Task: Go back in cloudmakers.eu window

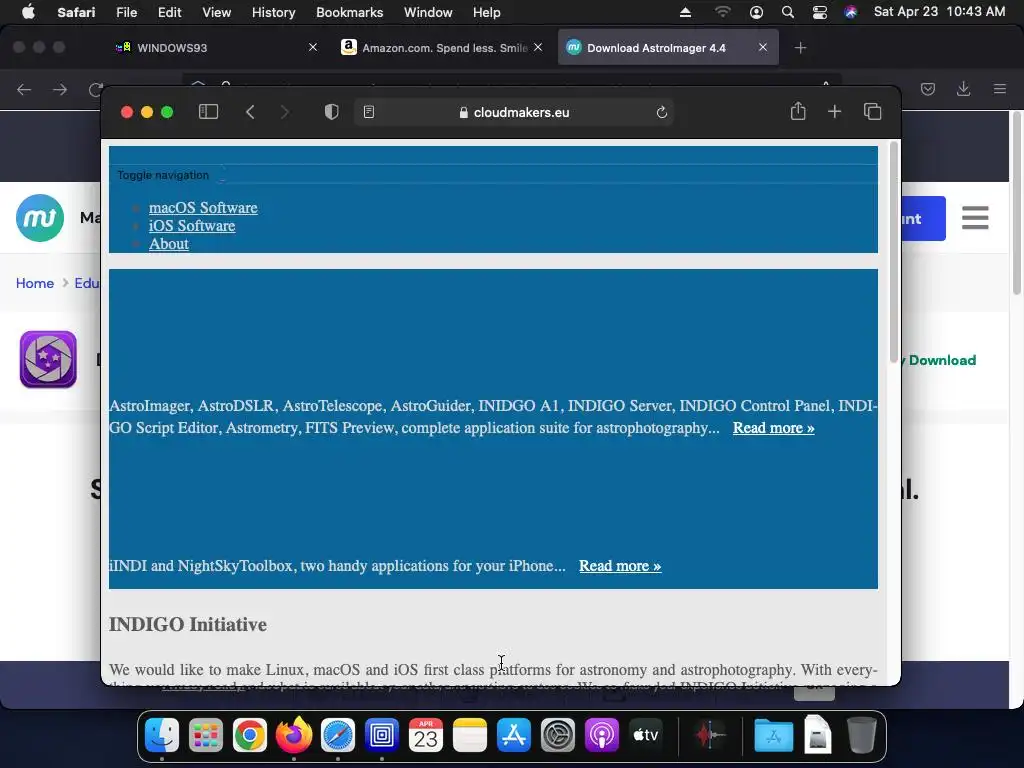Action: (250, 112)
